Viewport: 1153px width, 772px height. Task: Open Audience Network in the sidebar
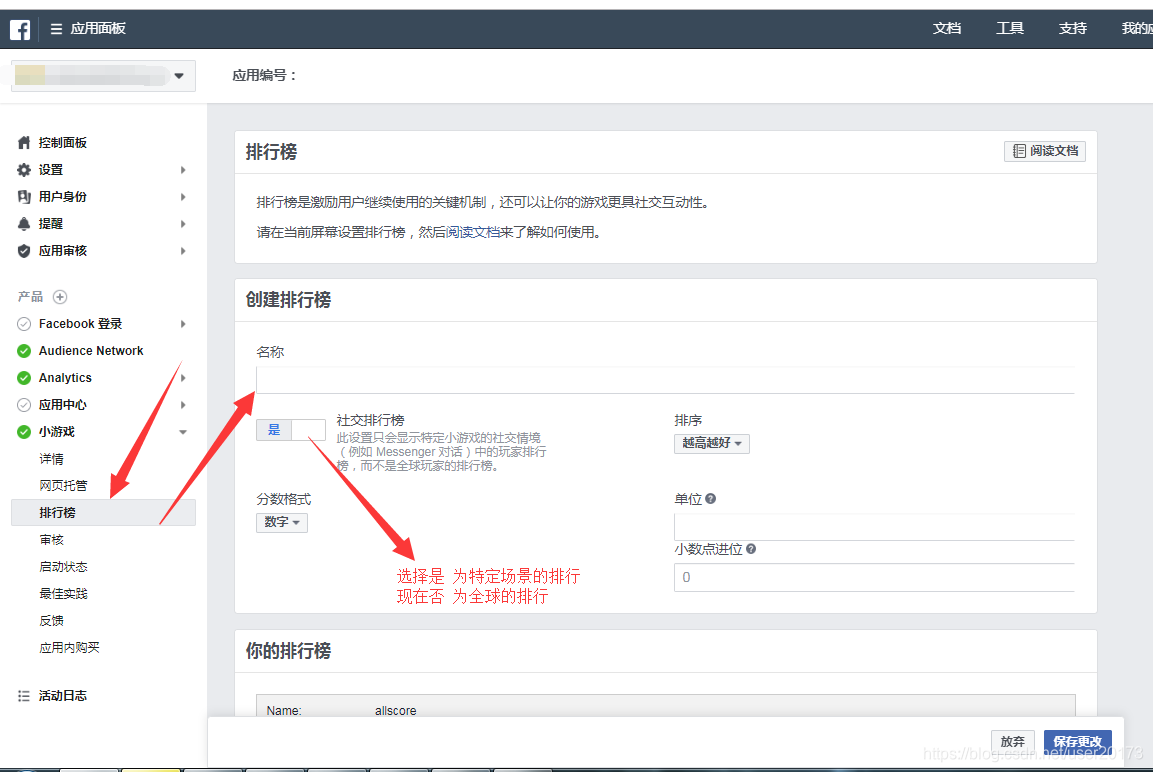(x=91, y=351)
